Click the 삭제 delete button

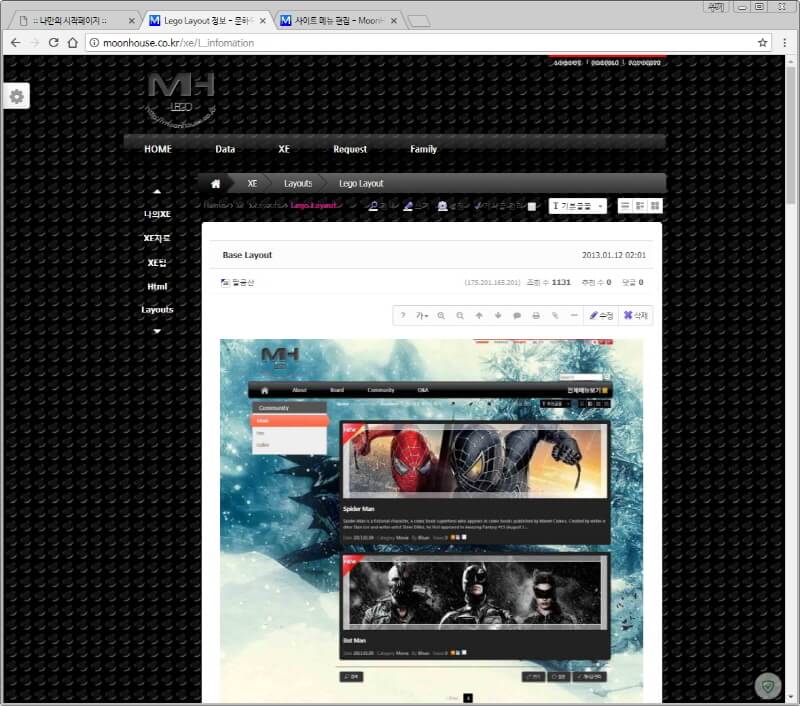pos(636,316)
